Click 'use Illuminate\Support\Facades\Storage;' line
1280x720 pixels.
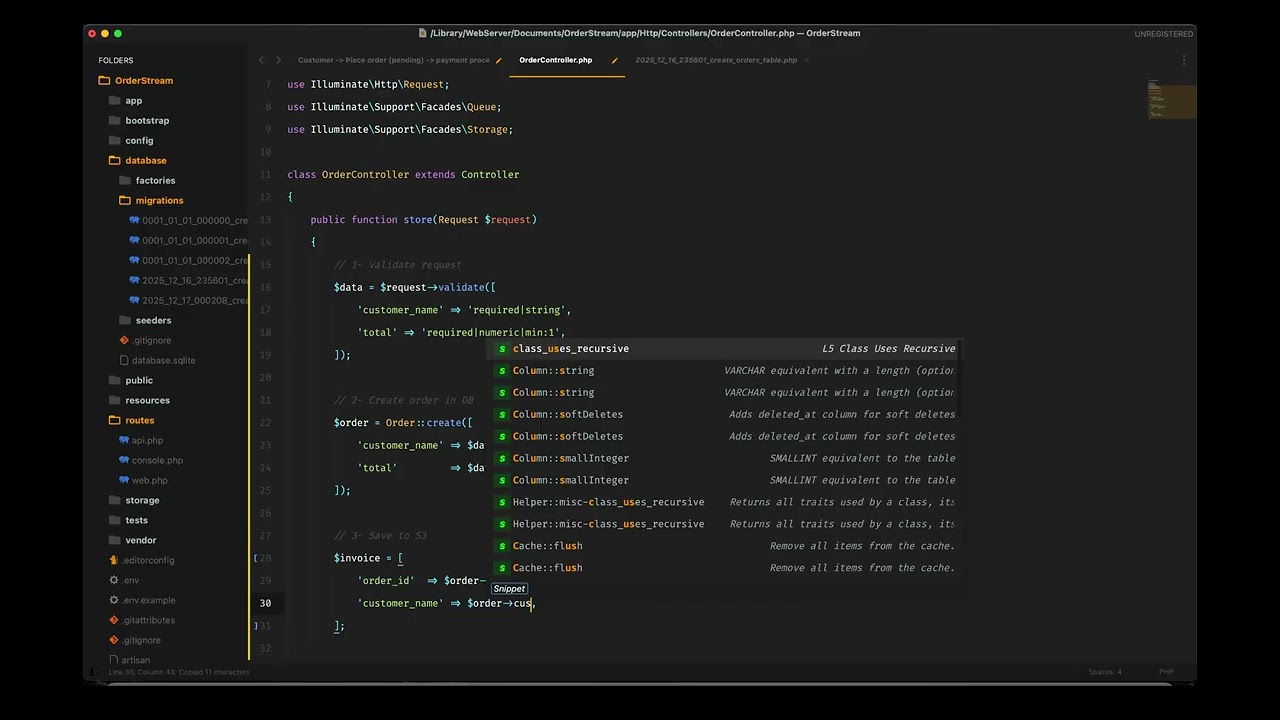coord(400,130)
